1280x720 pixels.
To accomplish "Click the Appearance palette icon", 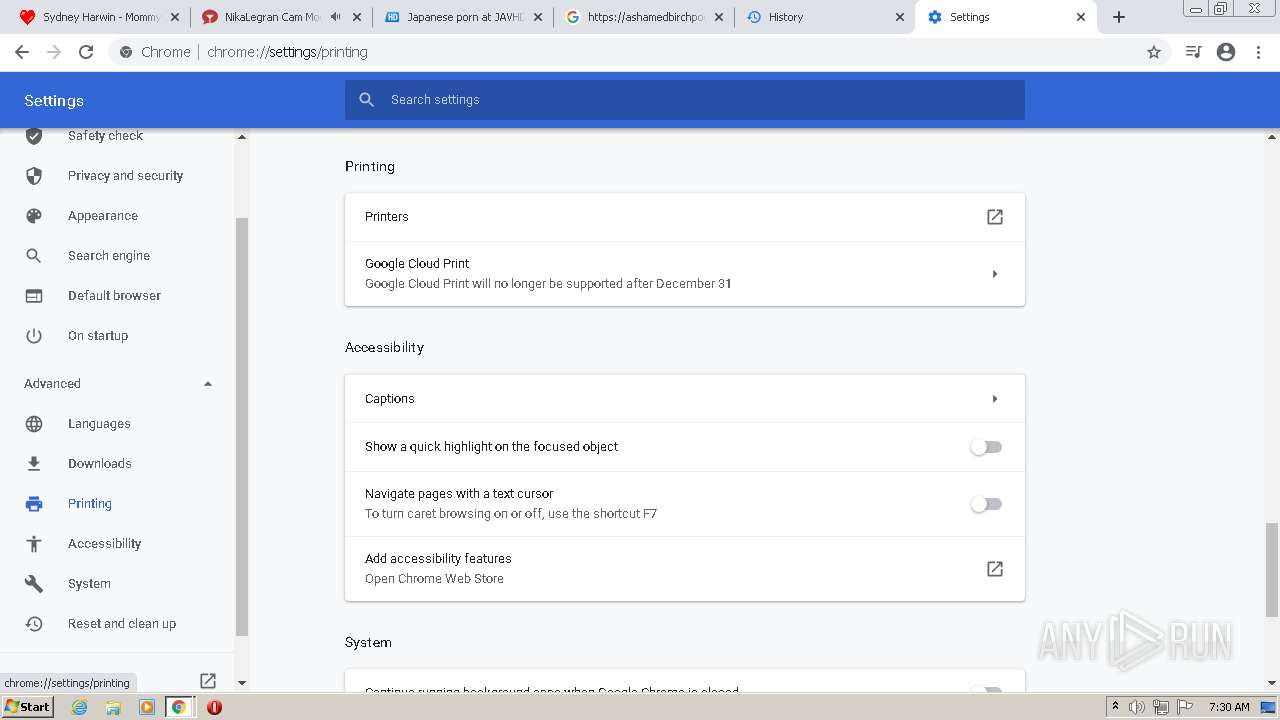I will [34, 216].
